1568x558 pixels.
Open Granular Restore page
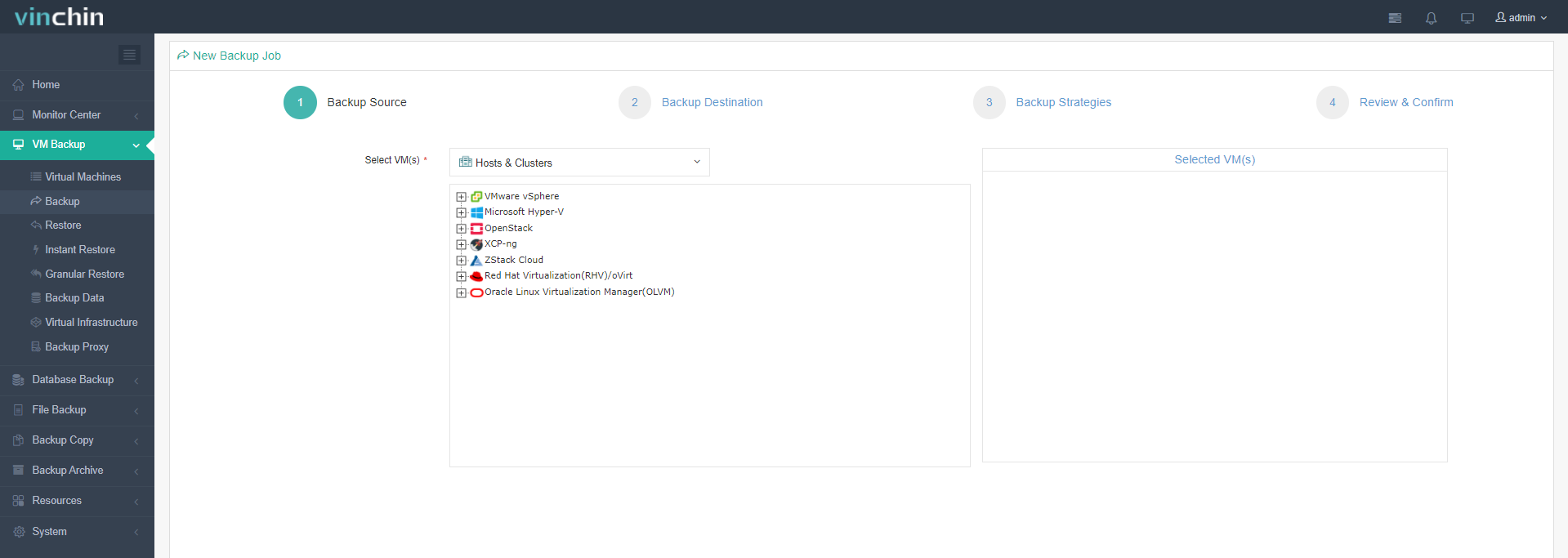point(77,274)
